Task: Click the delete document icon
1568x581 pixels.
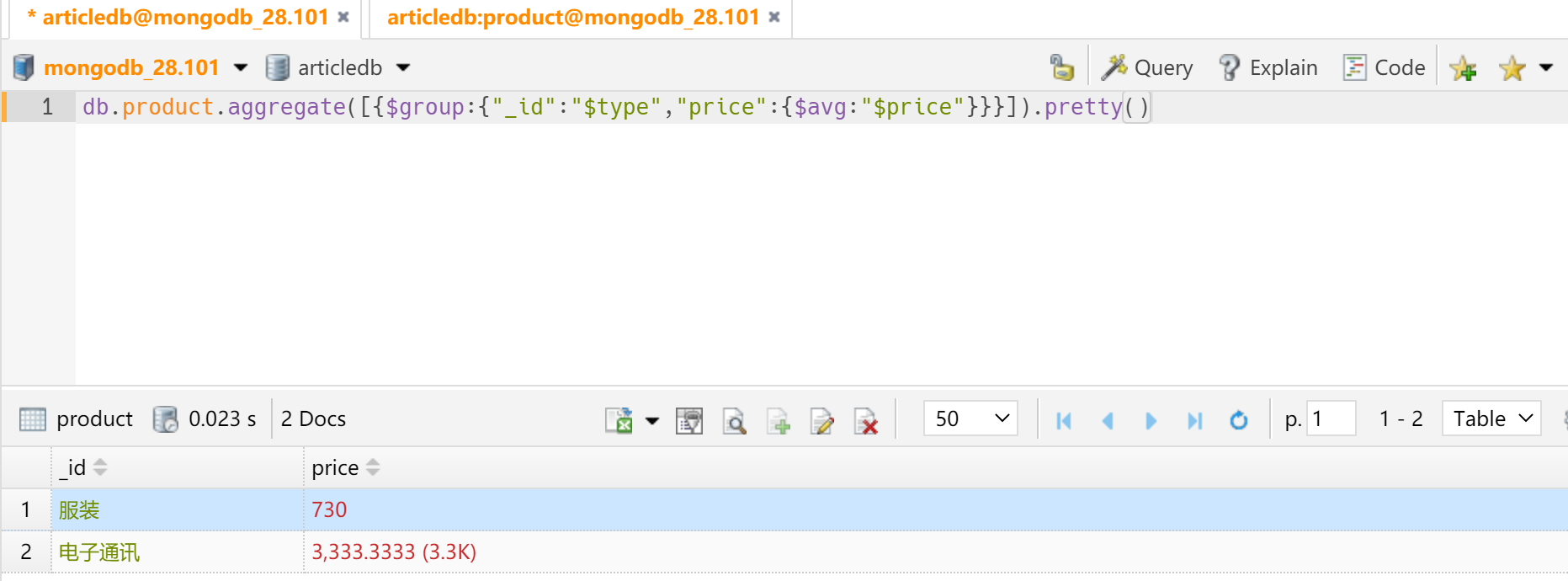Action: click(866, 419)
